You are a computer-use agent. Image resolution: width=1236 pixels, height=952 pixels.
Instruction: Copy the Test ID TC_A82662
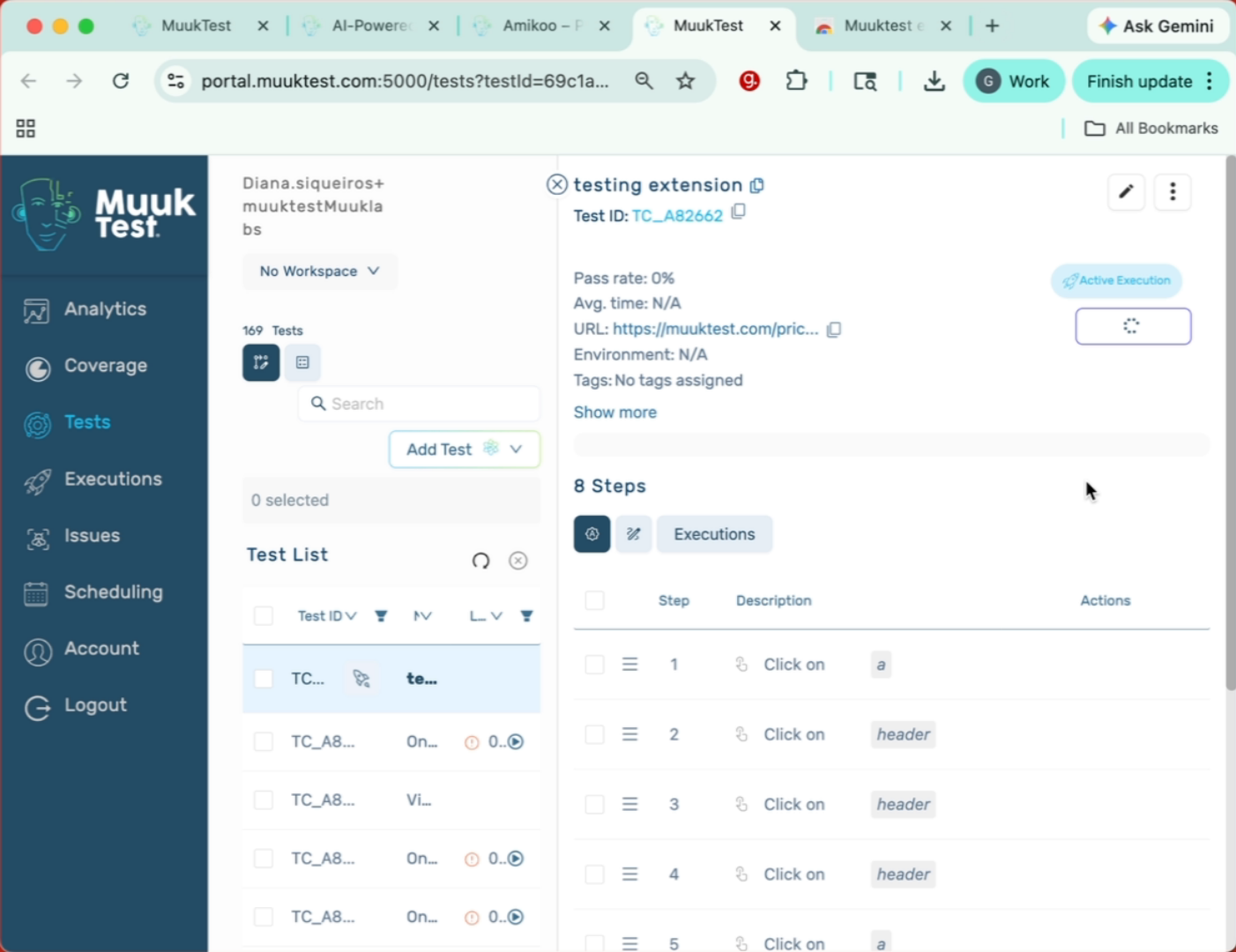tap(739, 212)
